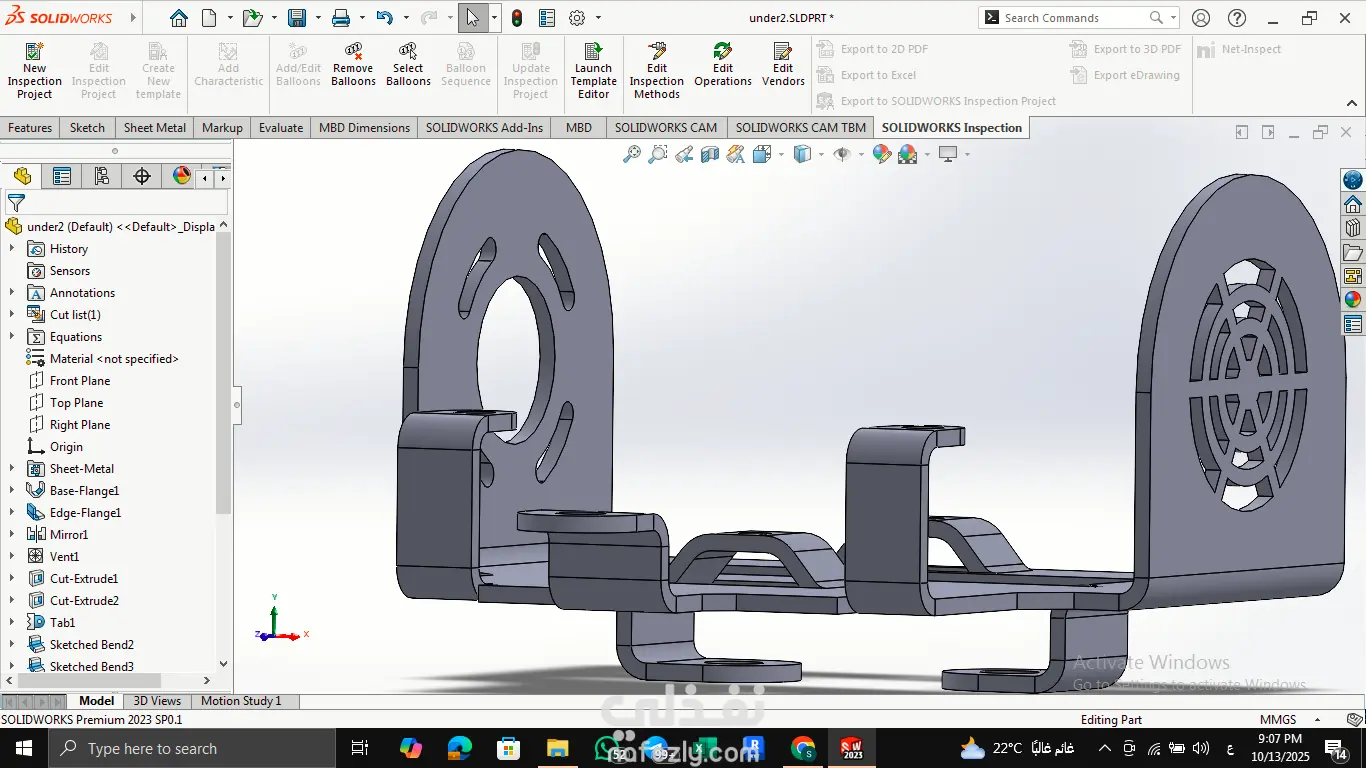This screenshot has height=768, width=1366.
Task: Expand the History tree node
Action: [12, 249]
